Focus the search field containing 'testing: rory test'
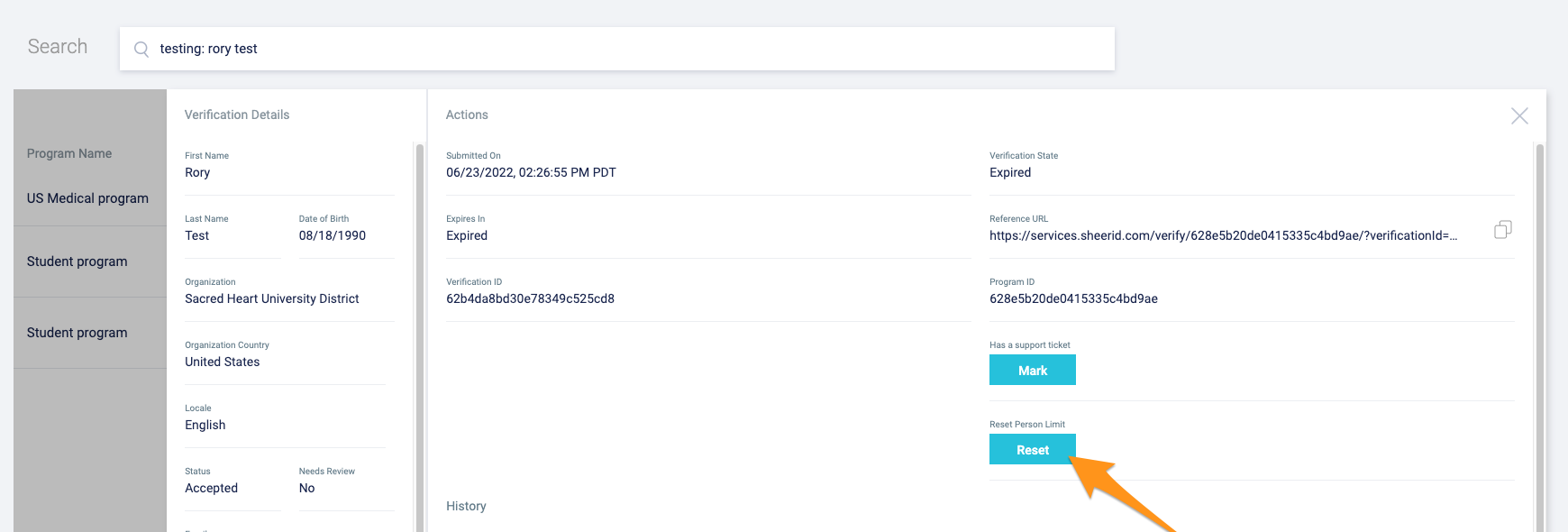1568x532 pixels. [631, 49]
